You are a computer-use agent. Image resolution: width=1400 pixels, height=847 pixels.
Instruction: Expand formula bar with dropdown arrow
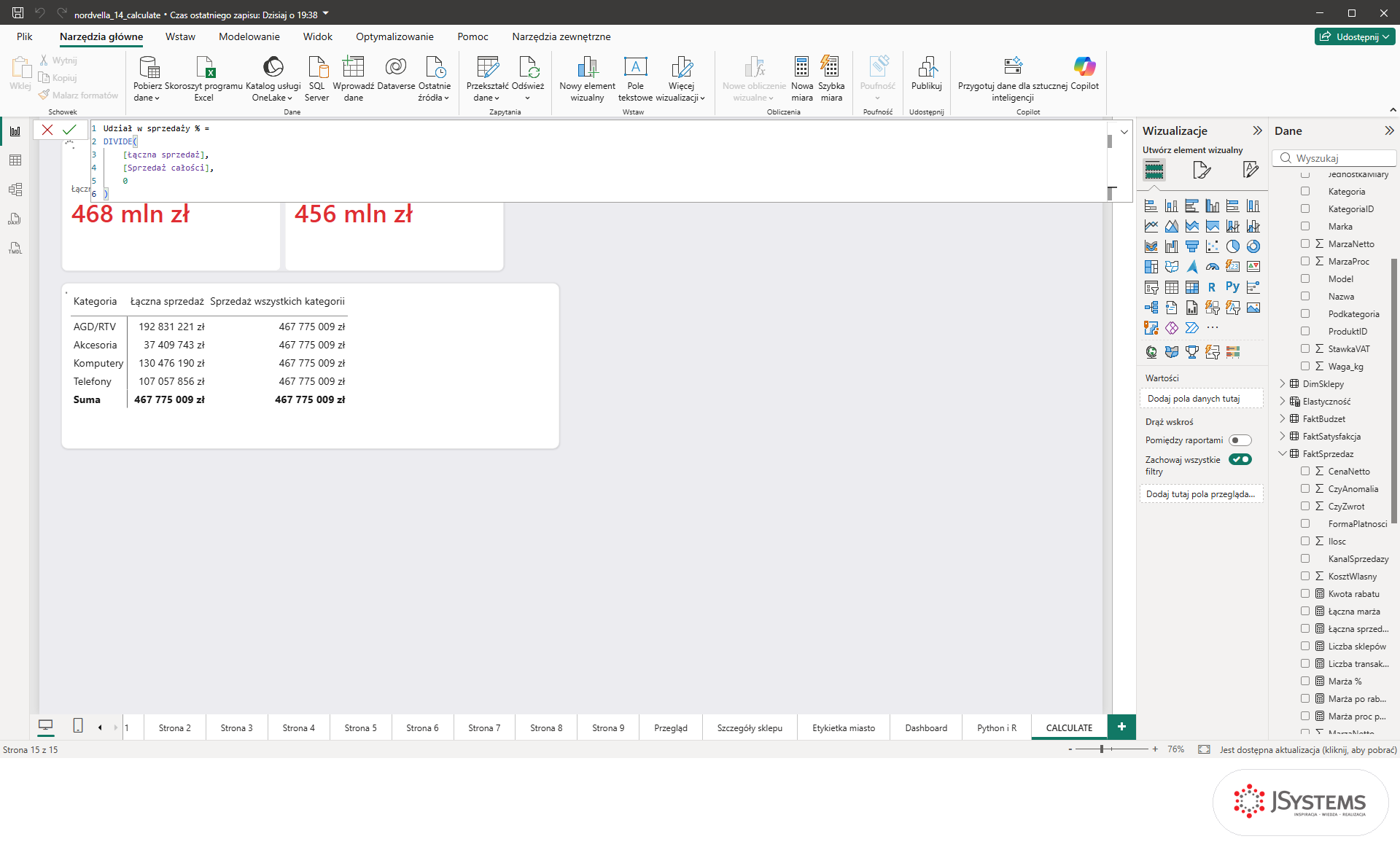pyautogui.click(x=1124, y=132)
